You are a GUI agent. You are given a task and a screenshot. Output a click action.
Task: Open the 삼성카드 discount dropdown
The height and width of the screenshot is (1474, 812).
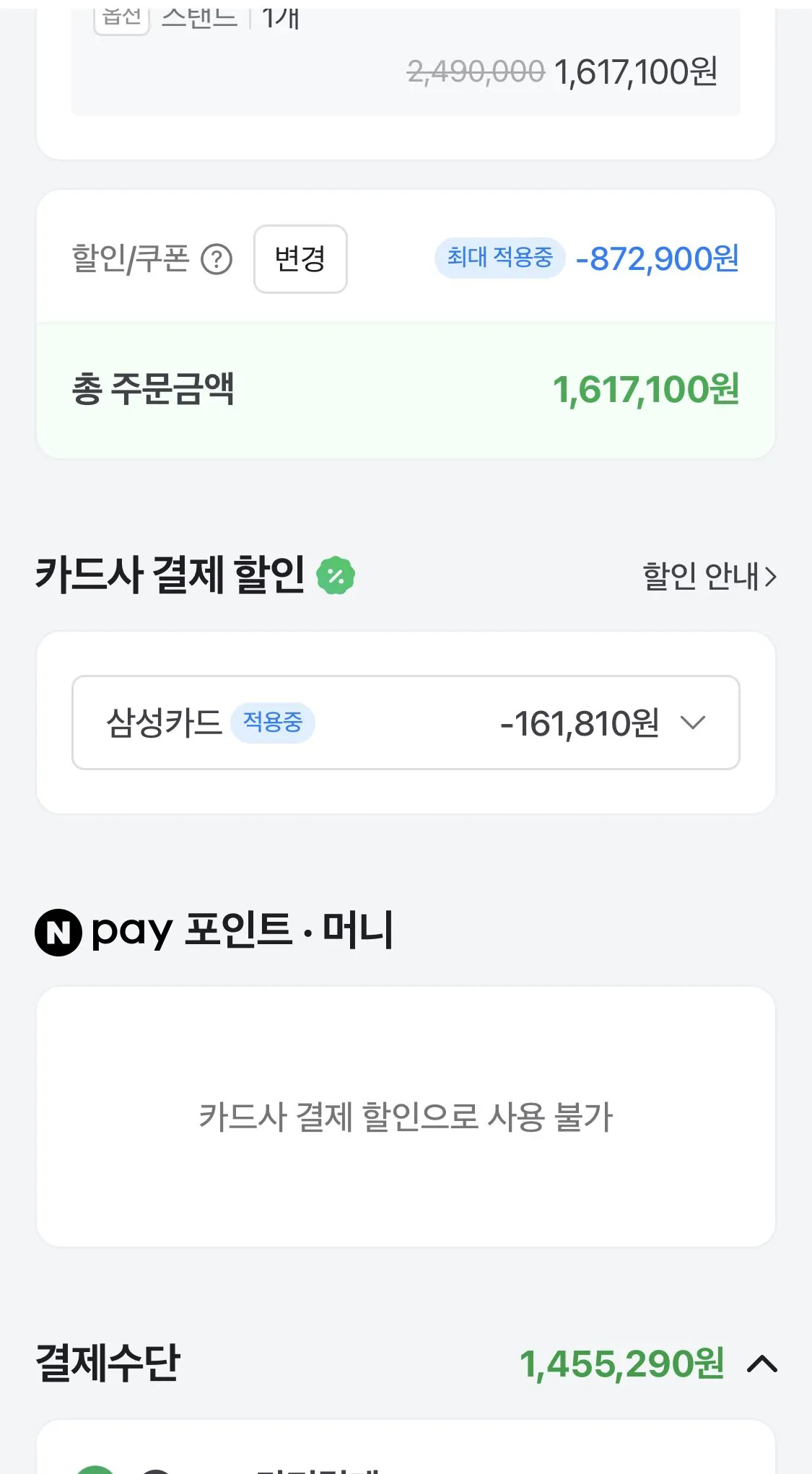click(406, 723)
